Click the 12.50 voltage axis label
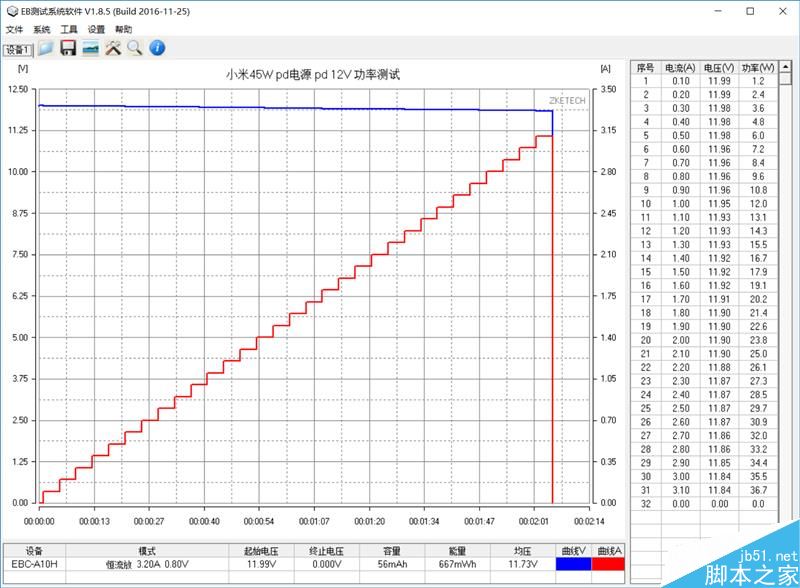 point(18,89)
